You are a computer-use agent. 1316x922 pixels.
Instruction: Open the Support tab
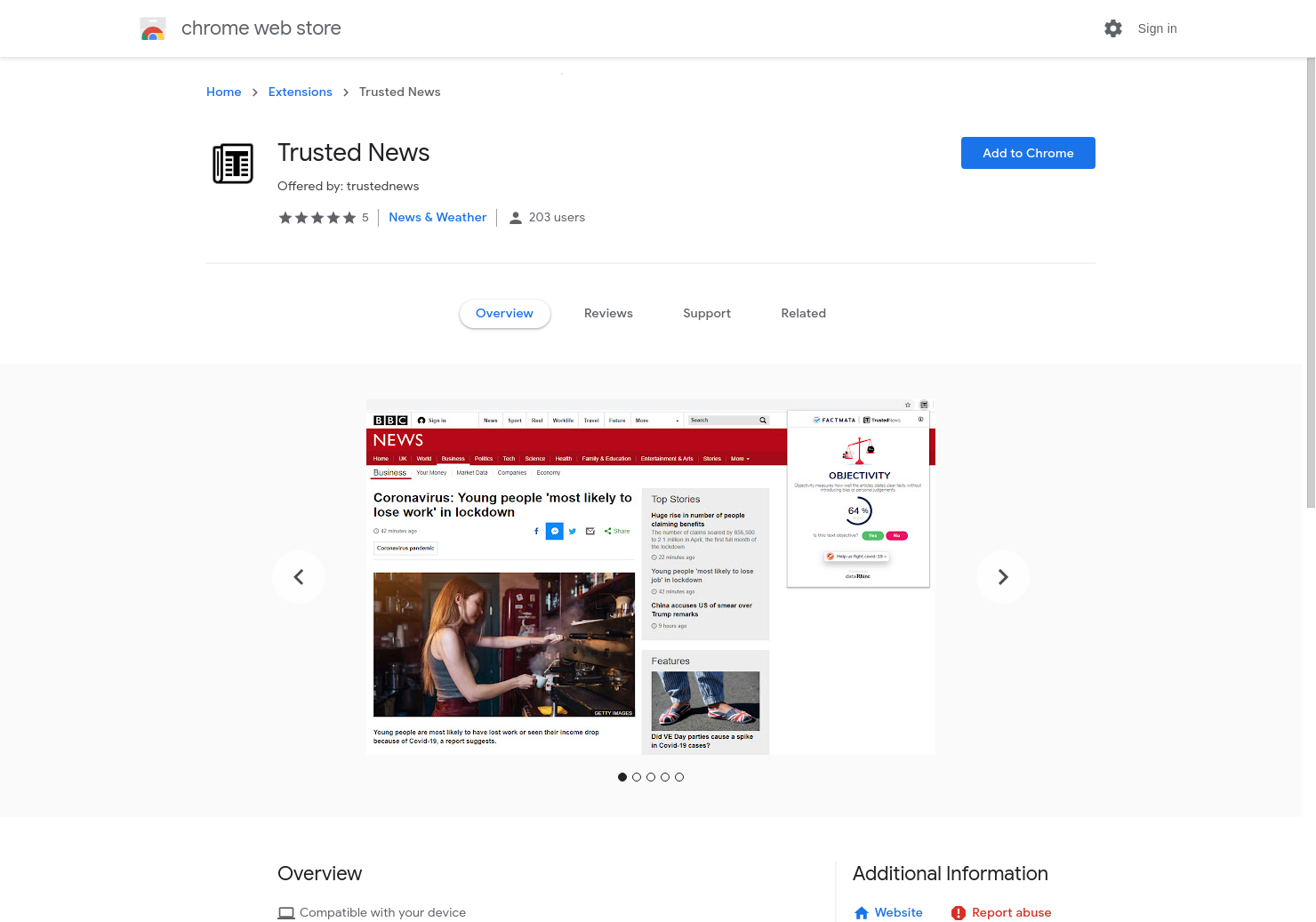point(707,314)
